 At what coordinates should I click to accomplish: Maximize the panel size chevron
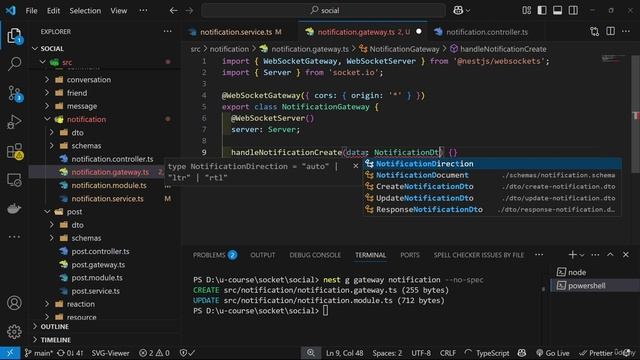point(610,255)
